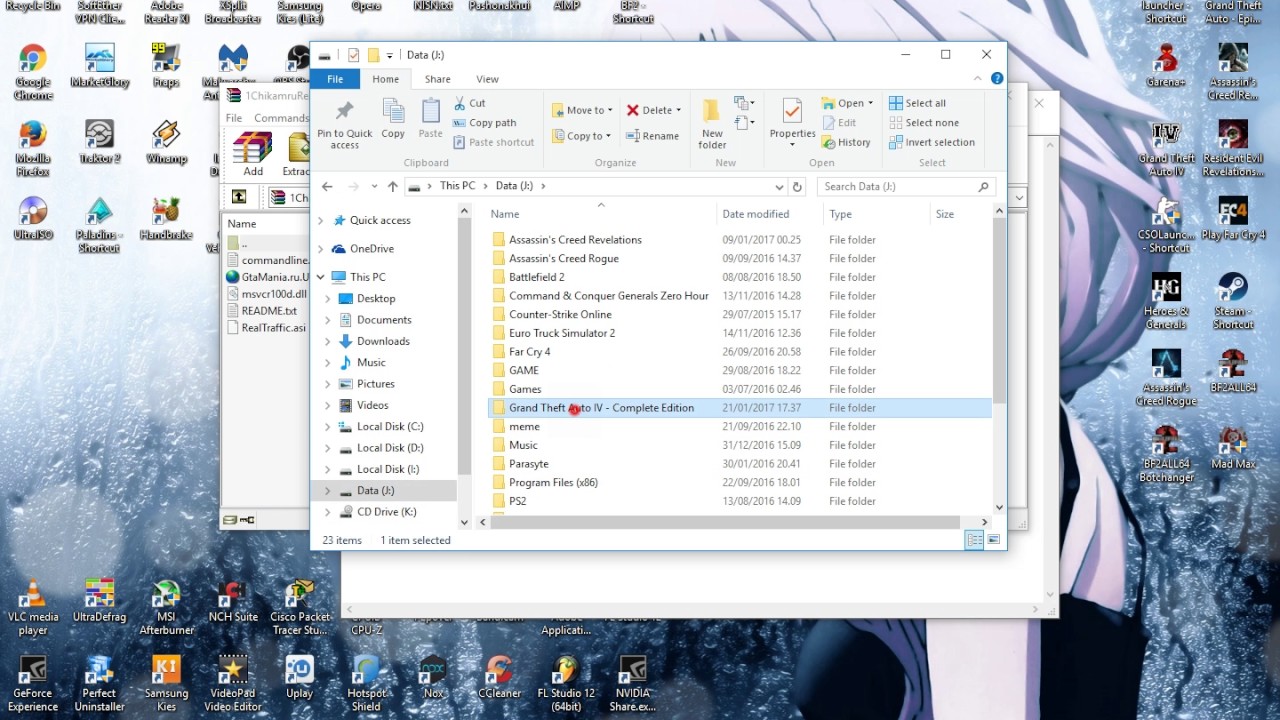Click Edit in the Open group

coord(839,123)
